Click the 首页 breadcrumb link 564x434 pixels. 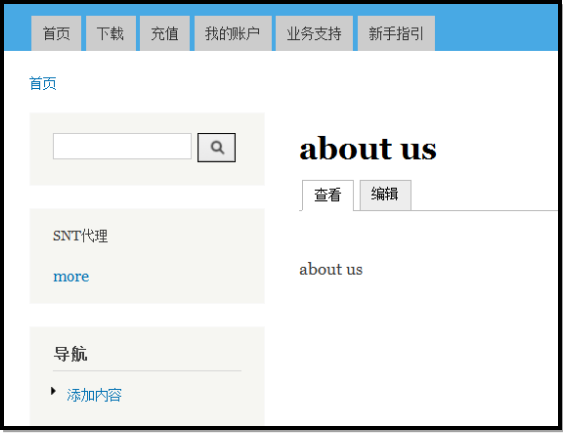point(43,83)
